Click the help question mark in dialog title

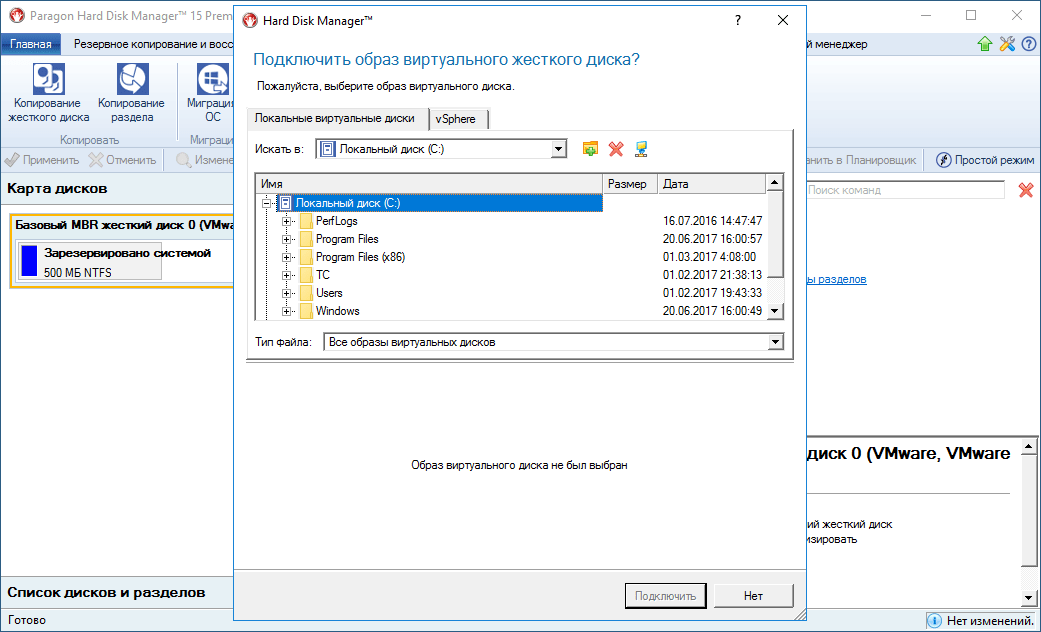pyautogui.click(x=738, y=21)
